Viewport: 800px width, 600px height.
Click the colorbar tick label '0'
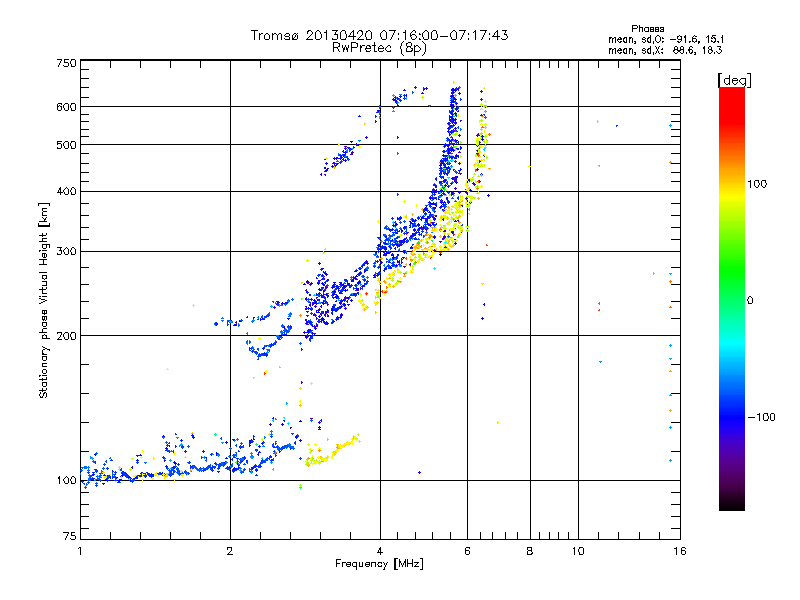point(750,301)
